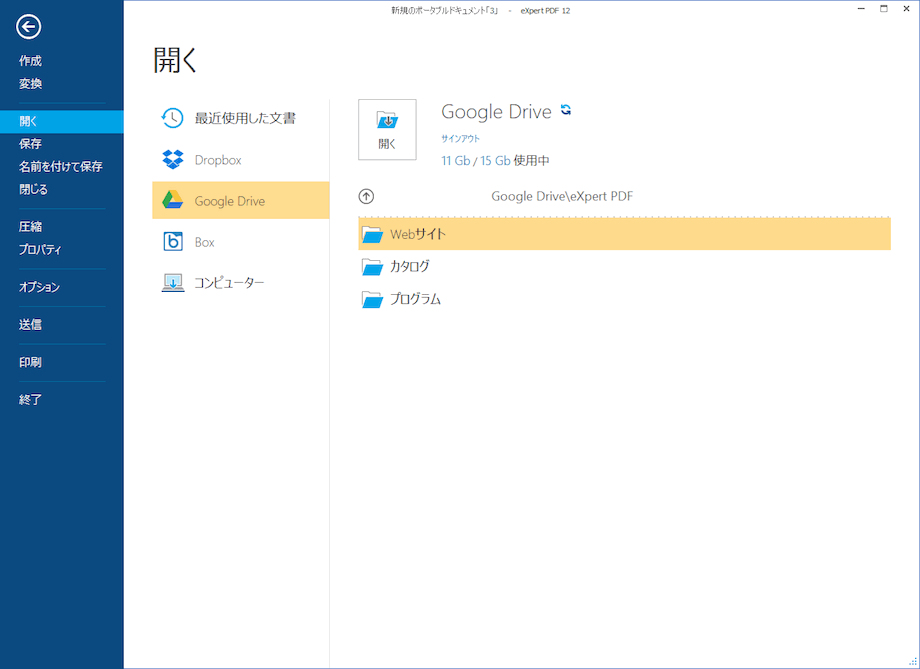Select 送信 in the sidebar
The image size is (920, 669).
click(x=31, y=325)
